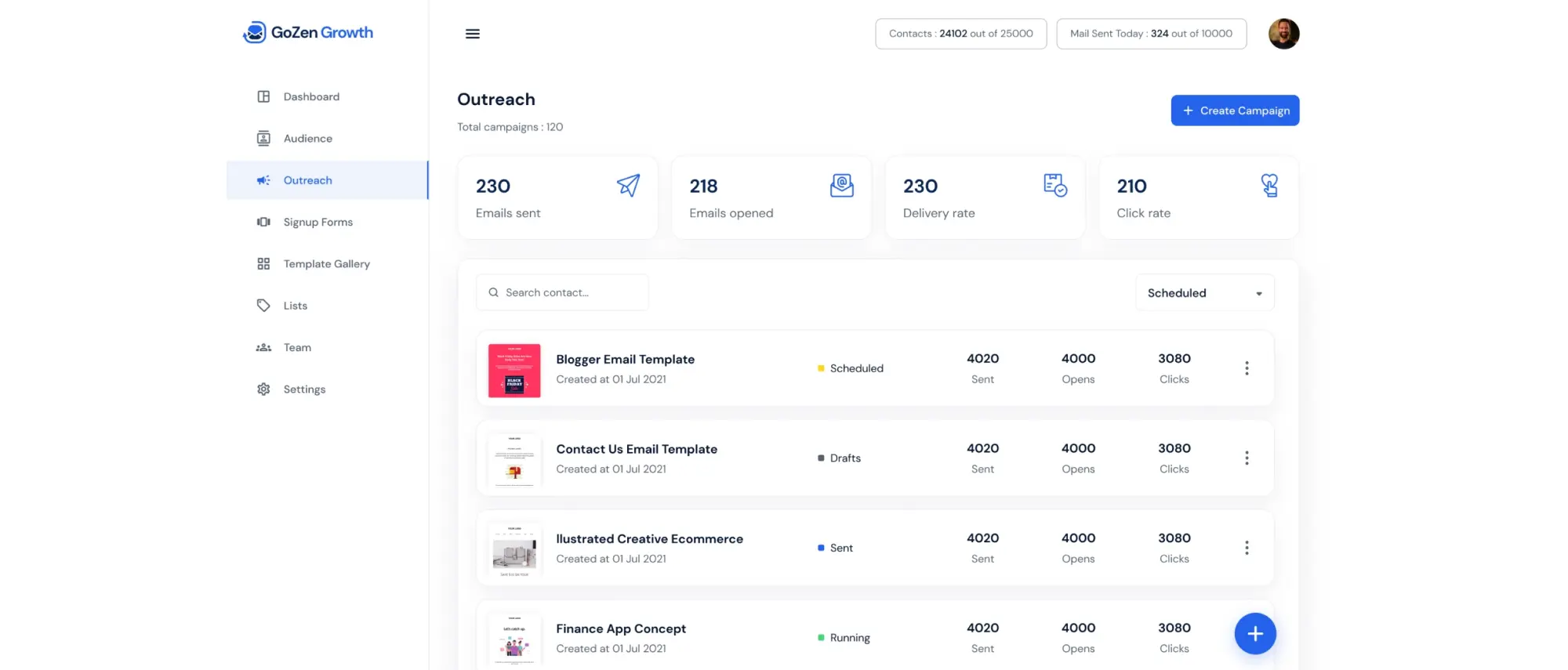This screenshot has width=1568, height=670.
Task: Navigate to Signup Forms page
Action: point(318,223)
